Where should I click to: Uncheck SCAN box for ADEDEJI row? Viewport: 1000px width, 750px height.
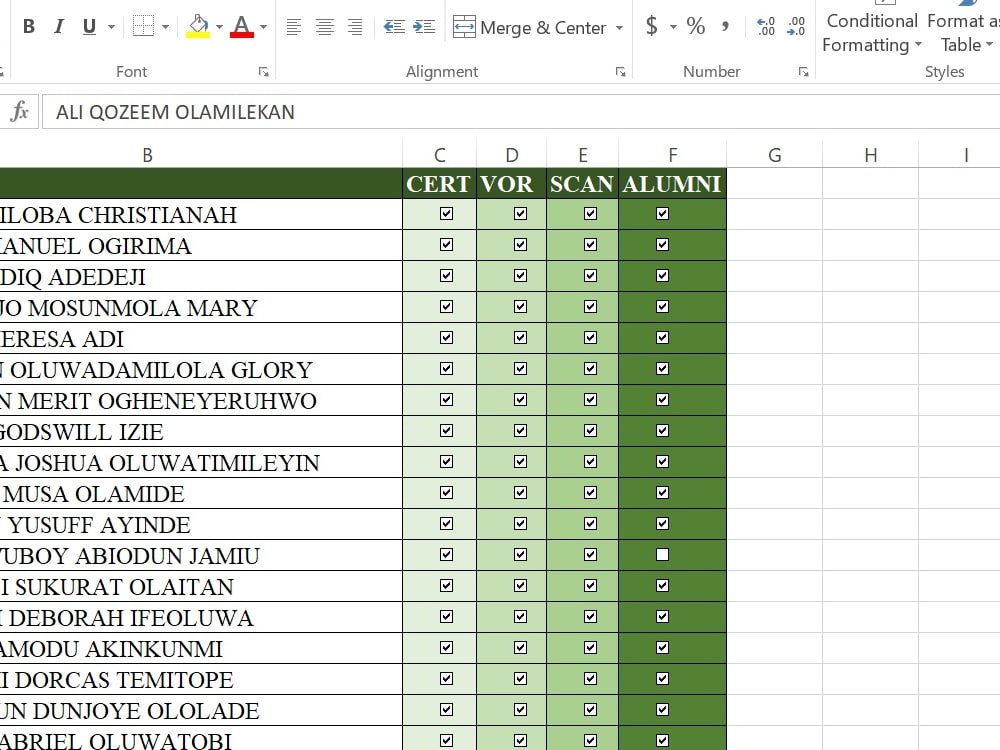tap(591, 276)
